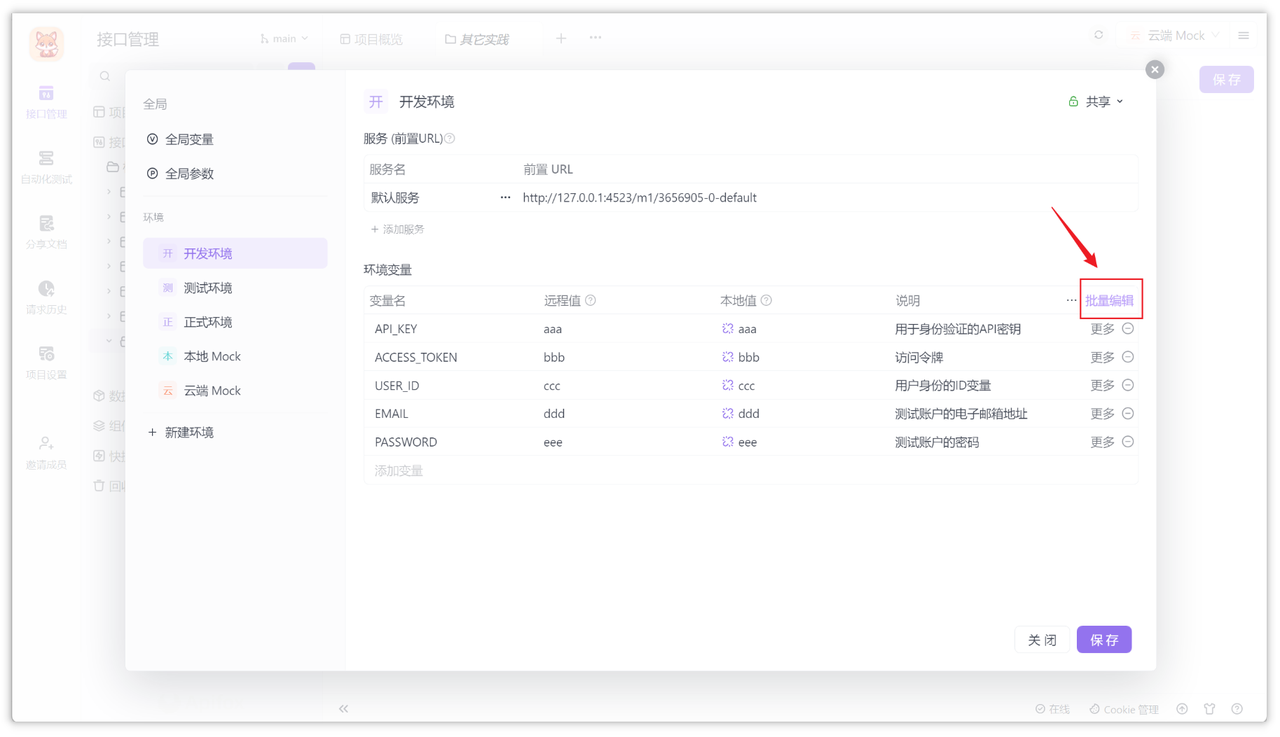Click the background 保存 button at top right
This screenshot has height=737, width=1280.
[1226, 79]
